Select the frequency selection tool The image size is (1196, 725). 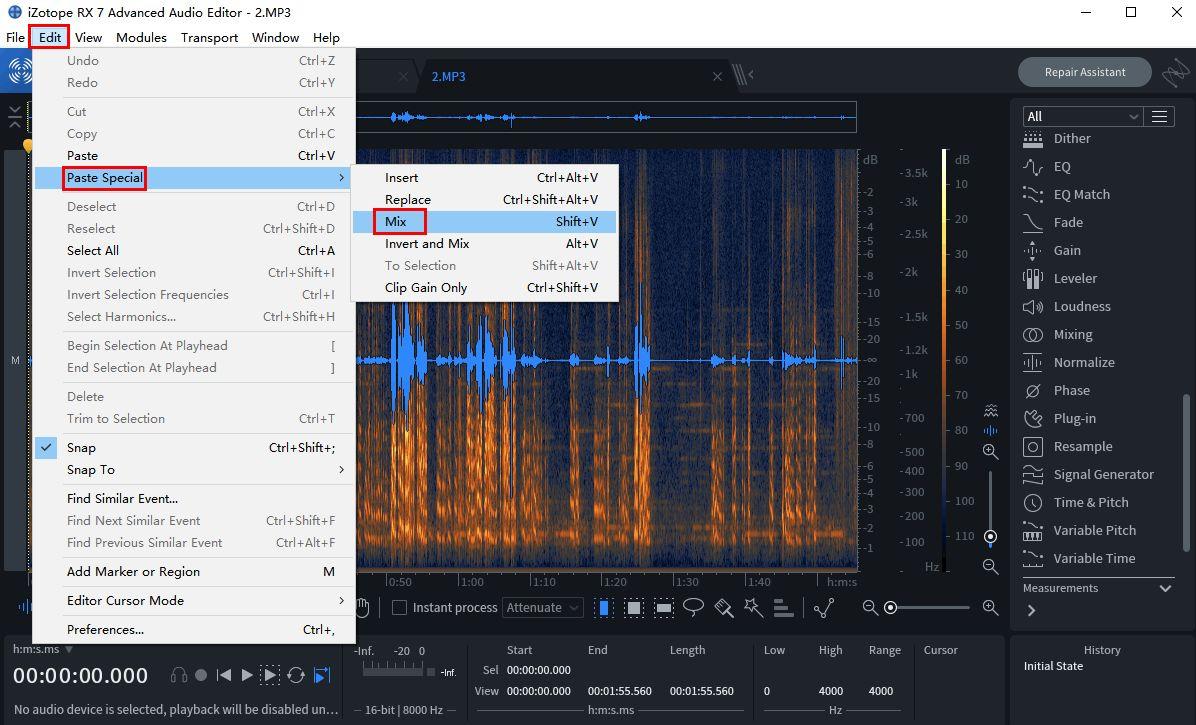click(664, 608)
